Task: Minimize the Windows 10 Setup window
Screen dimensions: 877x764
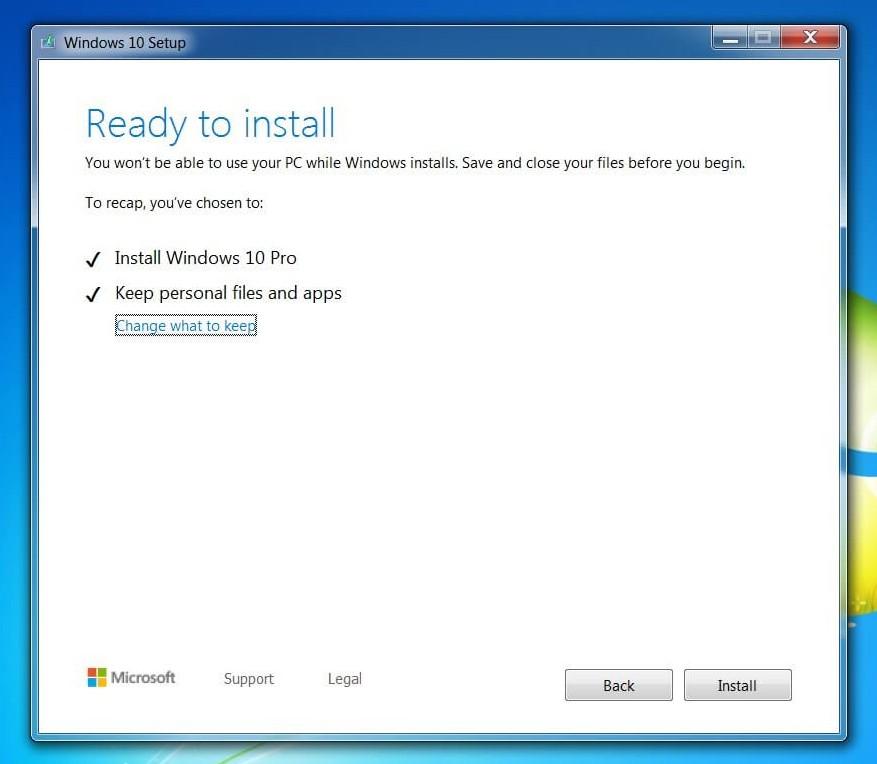Action: [x=730, y=38]
